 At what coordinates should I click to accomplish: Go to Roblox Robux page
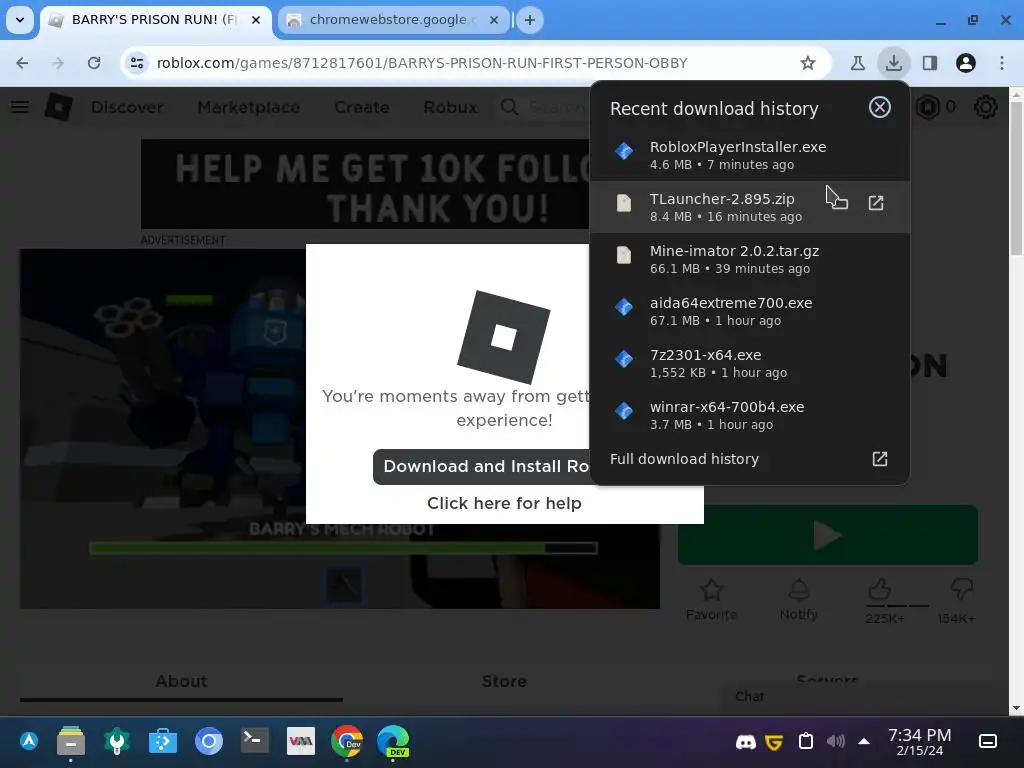(450, 107)
